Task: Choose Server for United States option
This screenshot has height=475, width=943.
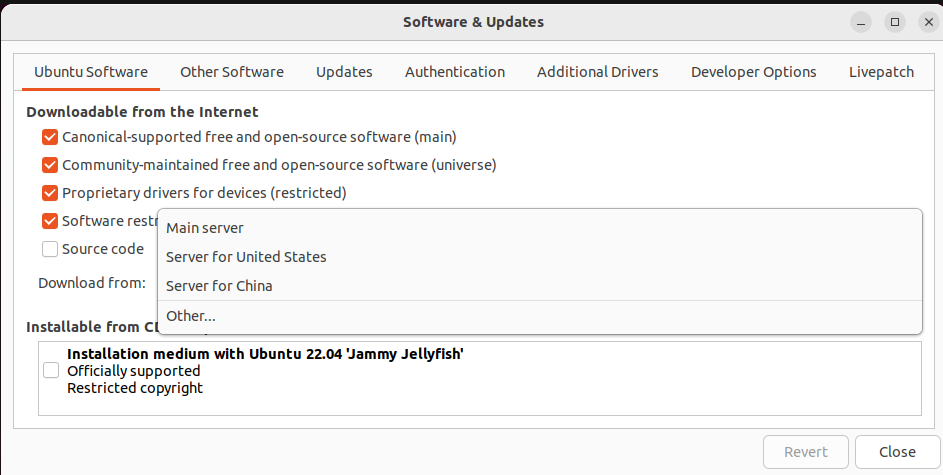Action: pos(539,257)
